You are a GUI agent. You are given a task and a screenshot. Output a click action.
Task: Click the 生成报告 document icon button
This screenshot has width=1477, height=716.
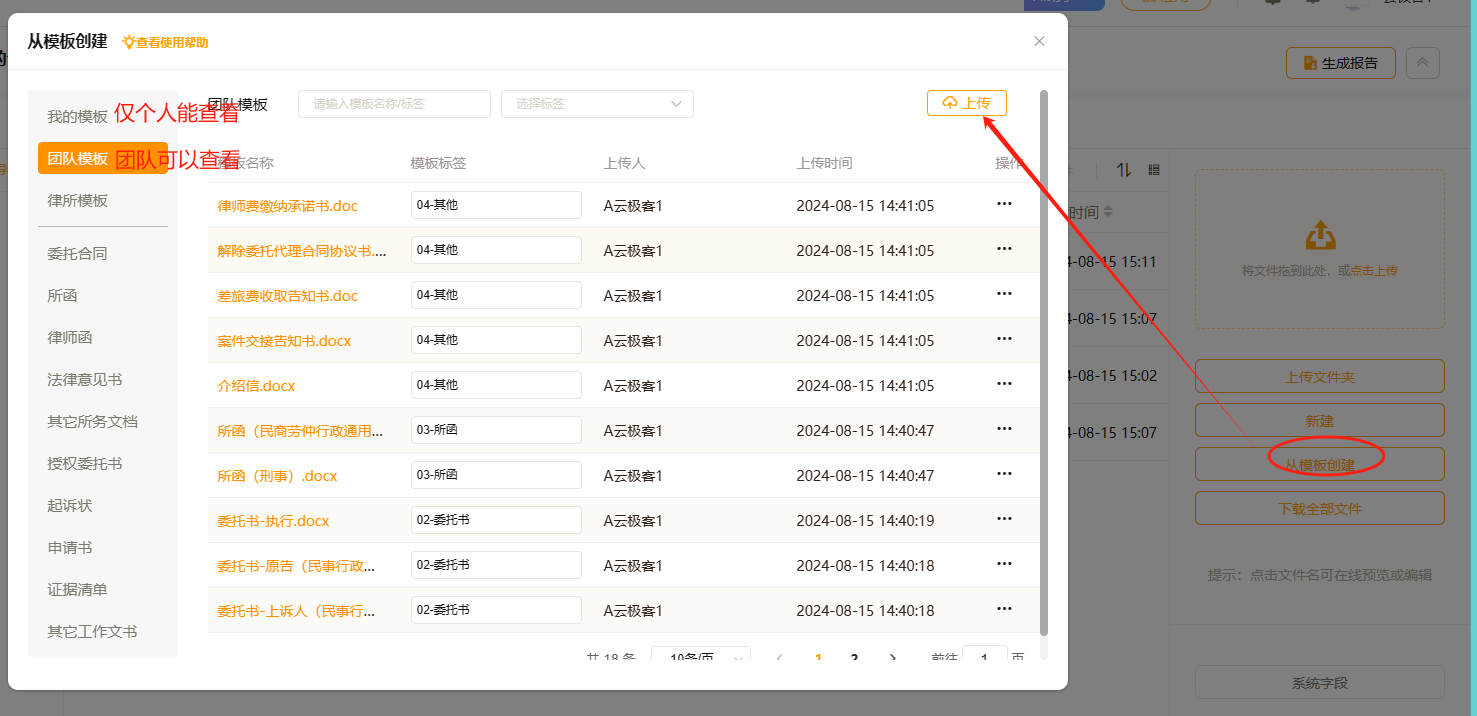click(1340, 63)
